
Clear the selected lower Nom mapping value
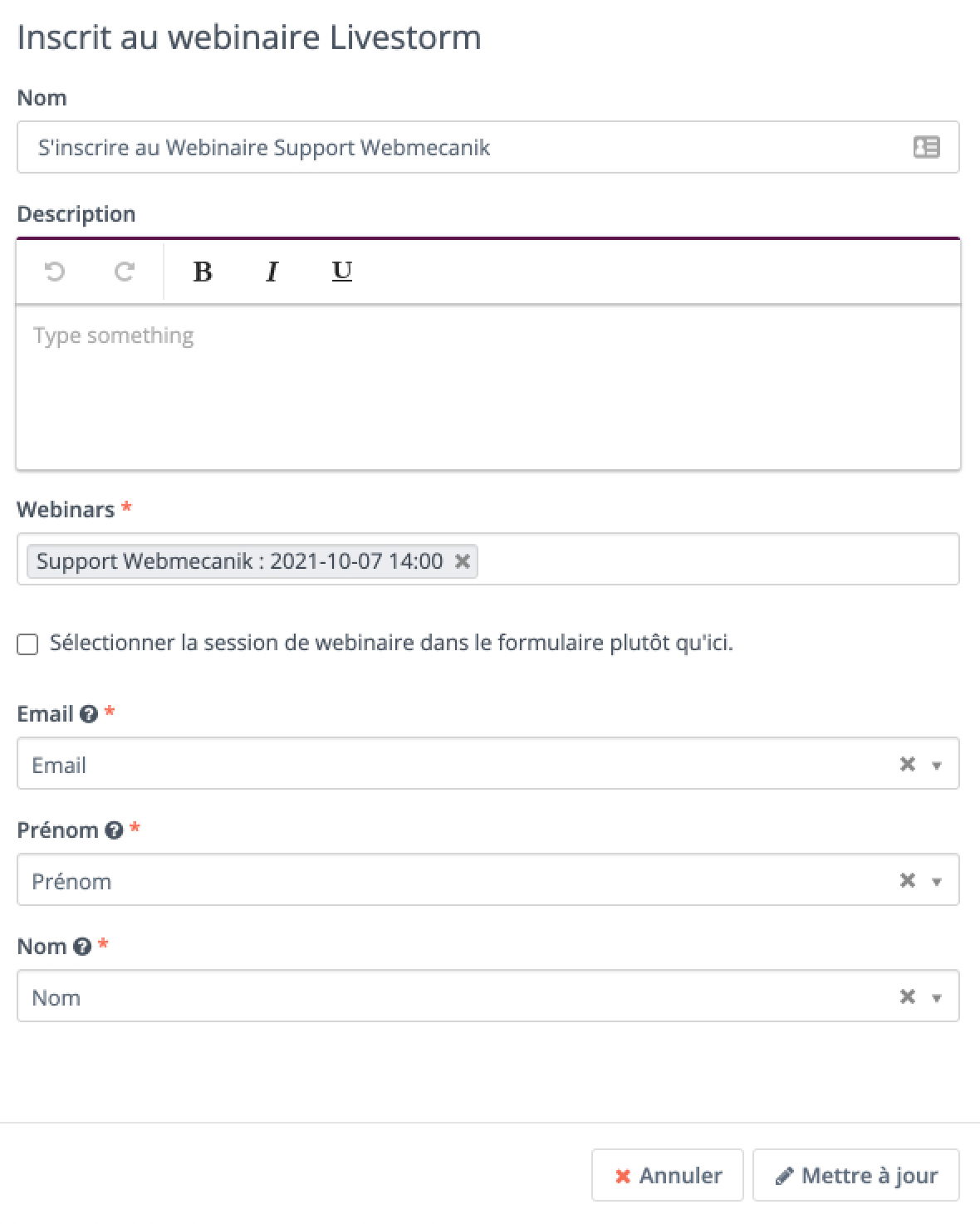point(908,996)
